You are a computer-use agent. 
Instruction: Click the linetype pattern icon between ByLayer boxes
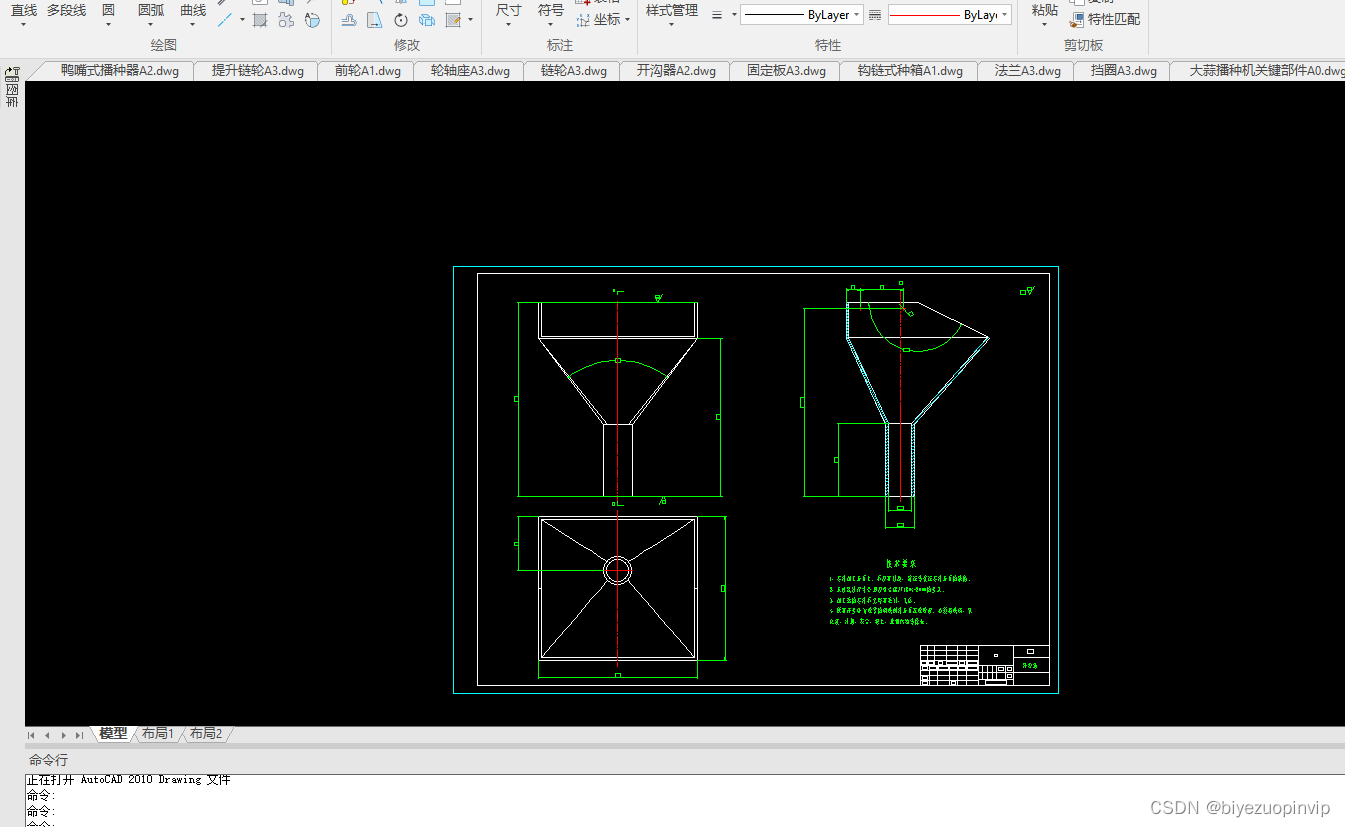[x=875, y=15]
